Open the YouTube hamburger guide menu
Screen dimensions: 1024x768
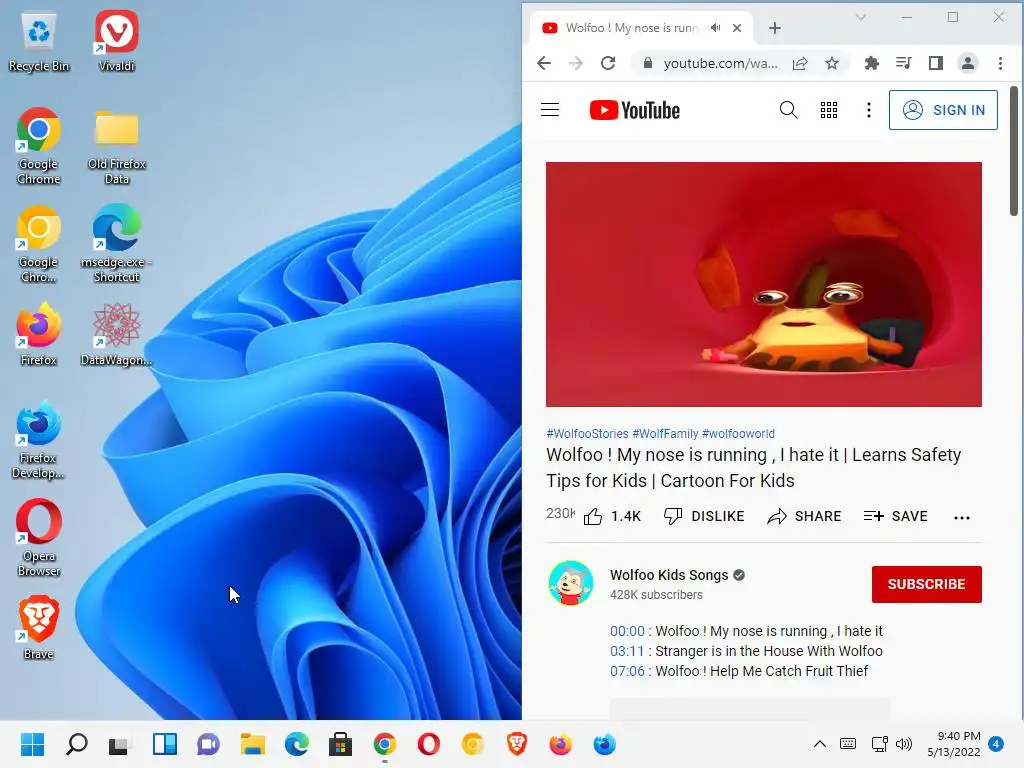550,110
